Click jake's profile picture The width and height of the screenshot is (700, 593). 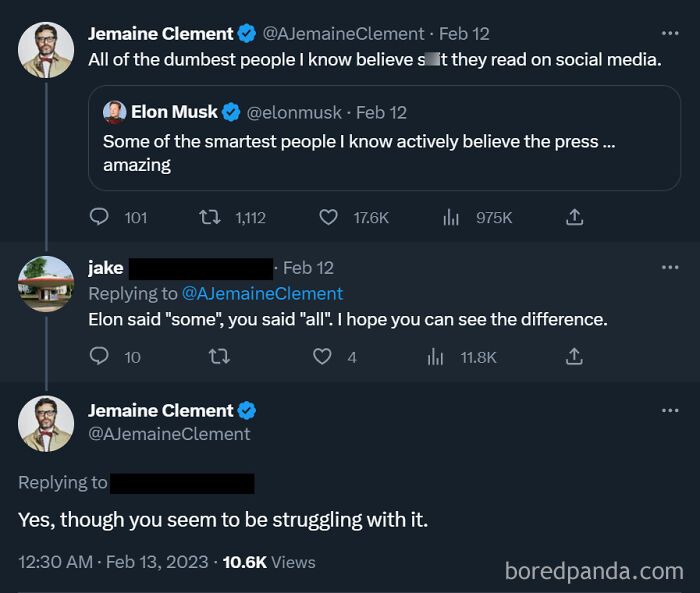[x=46, y=284]
